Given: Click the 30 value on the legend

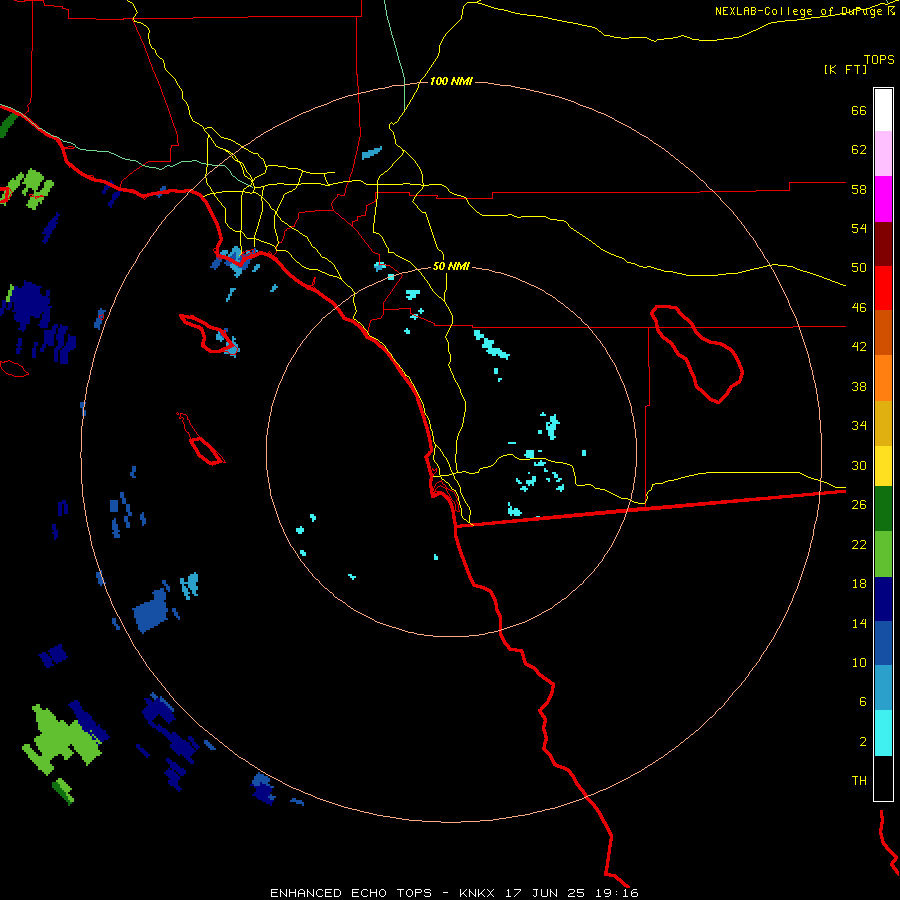Looking at the screenshot, I should [x=859, y=465].
